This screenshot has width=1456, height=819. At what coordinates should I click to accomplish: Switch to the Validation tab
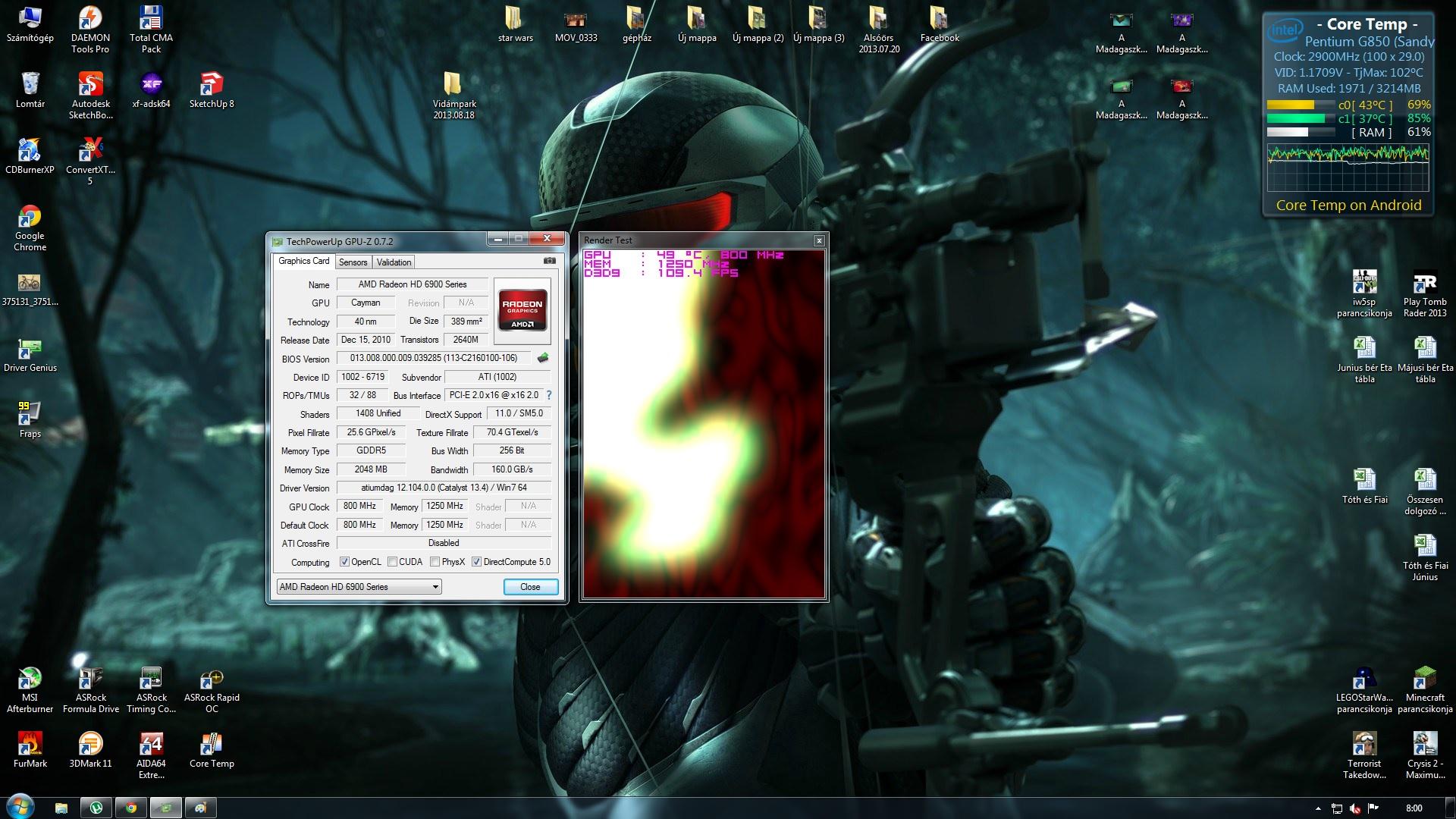tap(394, 262)
